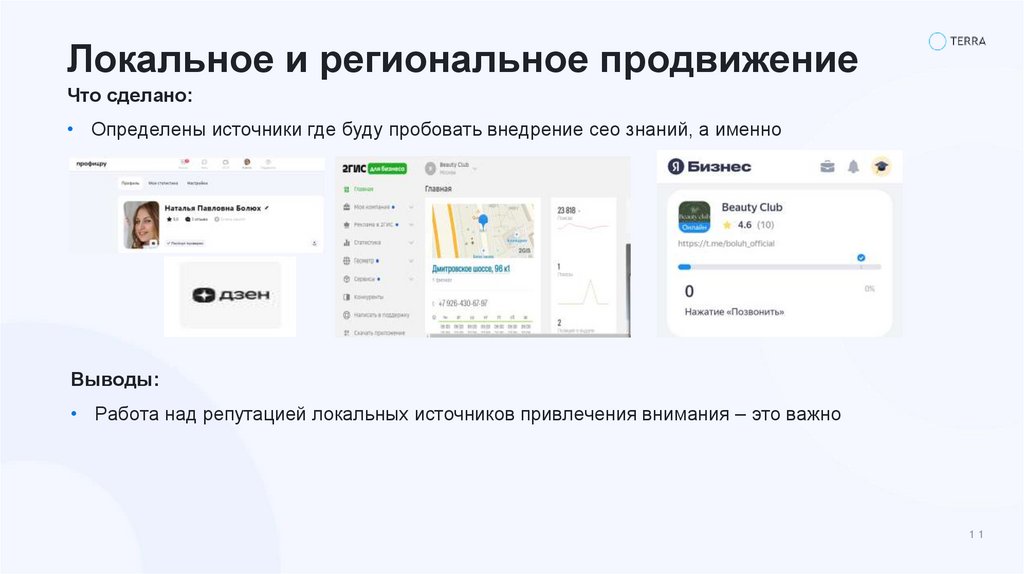This screenshot has height=574, width=1024.
Task: Click Написать в поддержку in 2ГИС sidebar
Action: pos(381,315)
